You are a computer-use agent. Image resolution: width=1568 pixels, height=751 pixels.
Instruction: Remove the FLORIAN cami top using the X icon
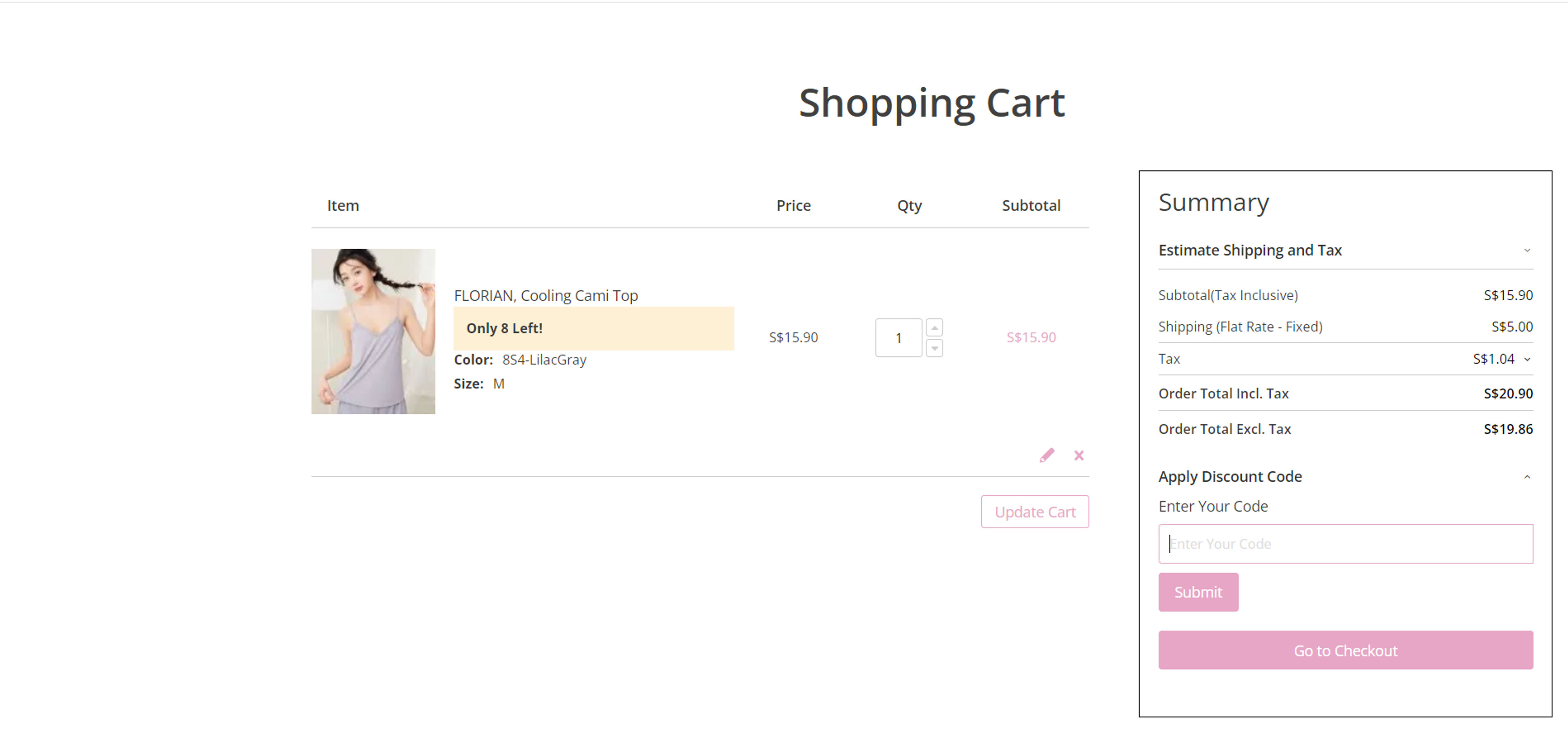pos(1078,455)
